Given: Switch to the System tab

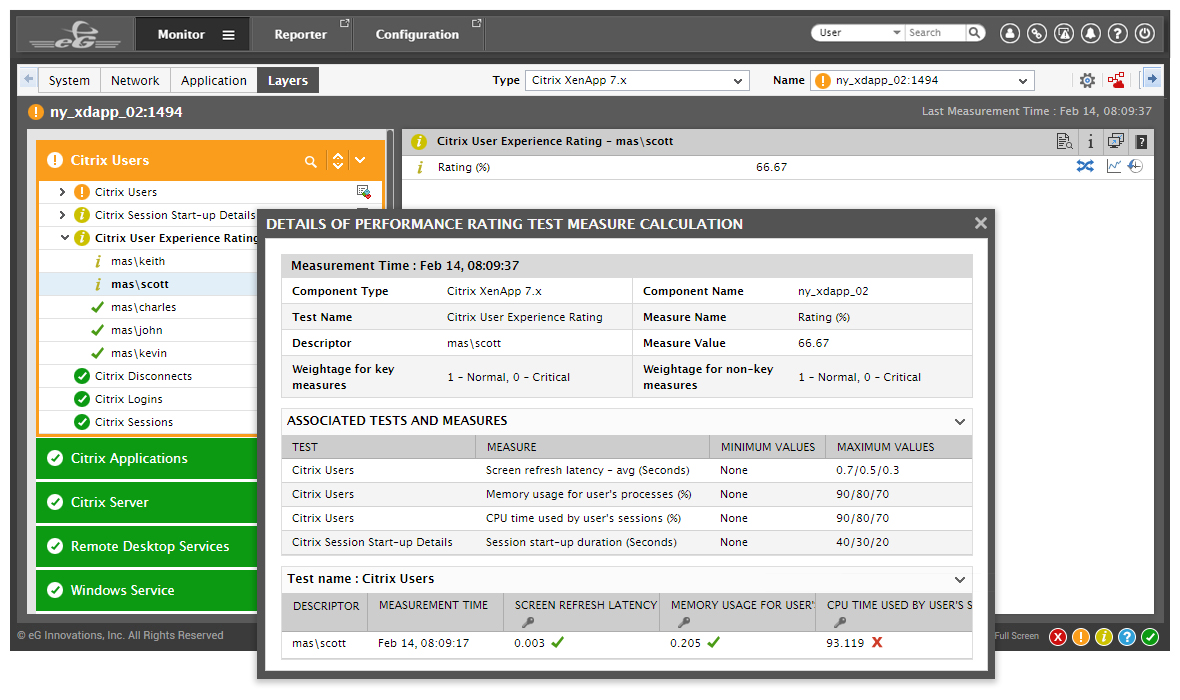Looking at the screenshot, I should click(x=69, y=81).
